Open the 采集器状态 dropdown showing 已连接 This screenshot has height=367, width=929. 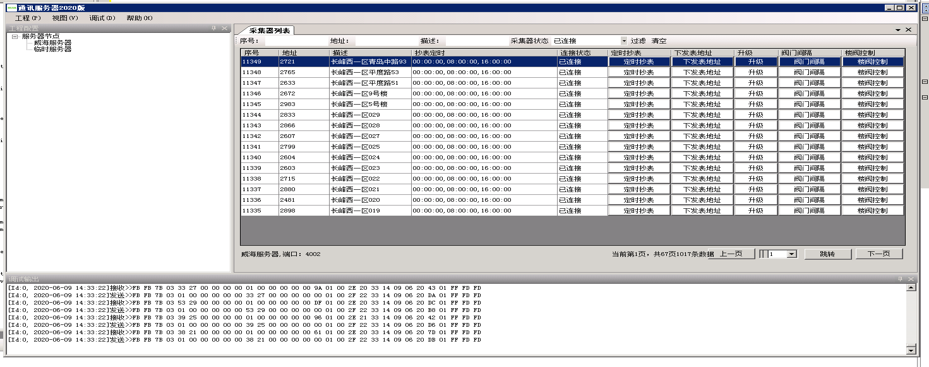point(624,41)
